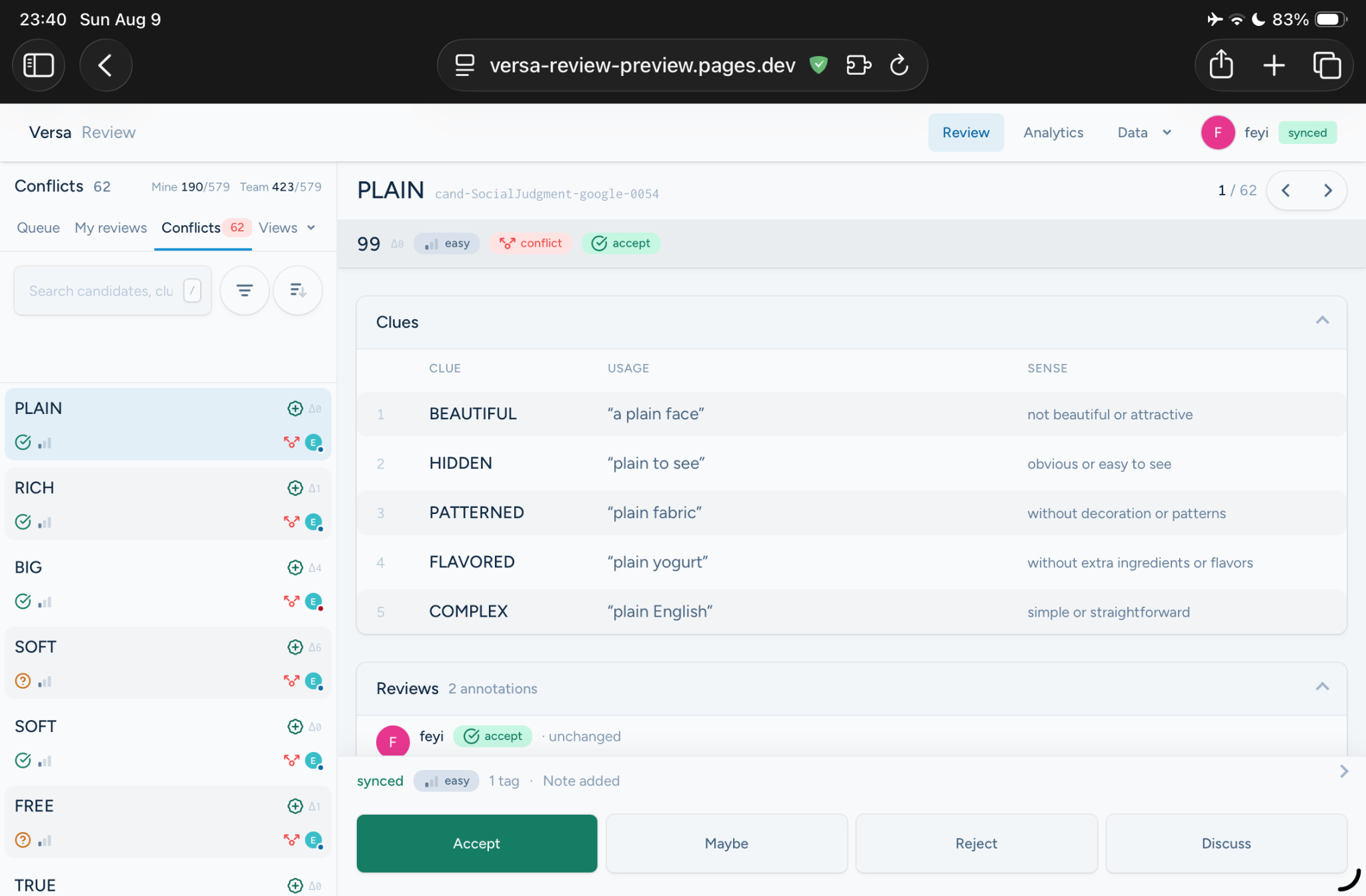The image size is (1366, 896).
Task: Click the "Note added" status text
Action: pos(581,781)
